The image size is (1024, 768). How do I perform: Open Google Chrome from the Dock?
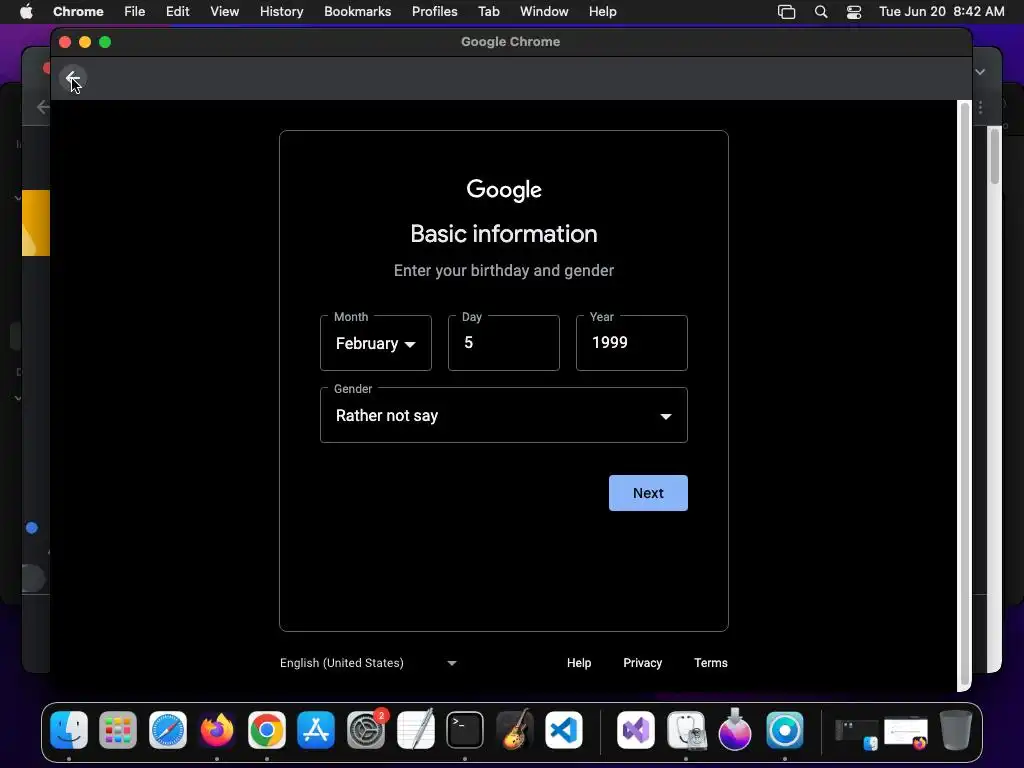point(266,729)
